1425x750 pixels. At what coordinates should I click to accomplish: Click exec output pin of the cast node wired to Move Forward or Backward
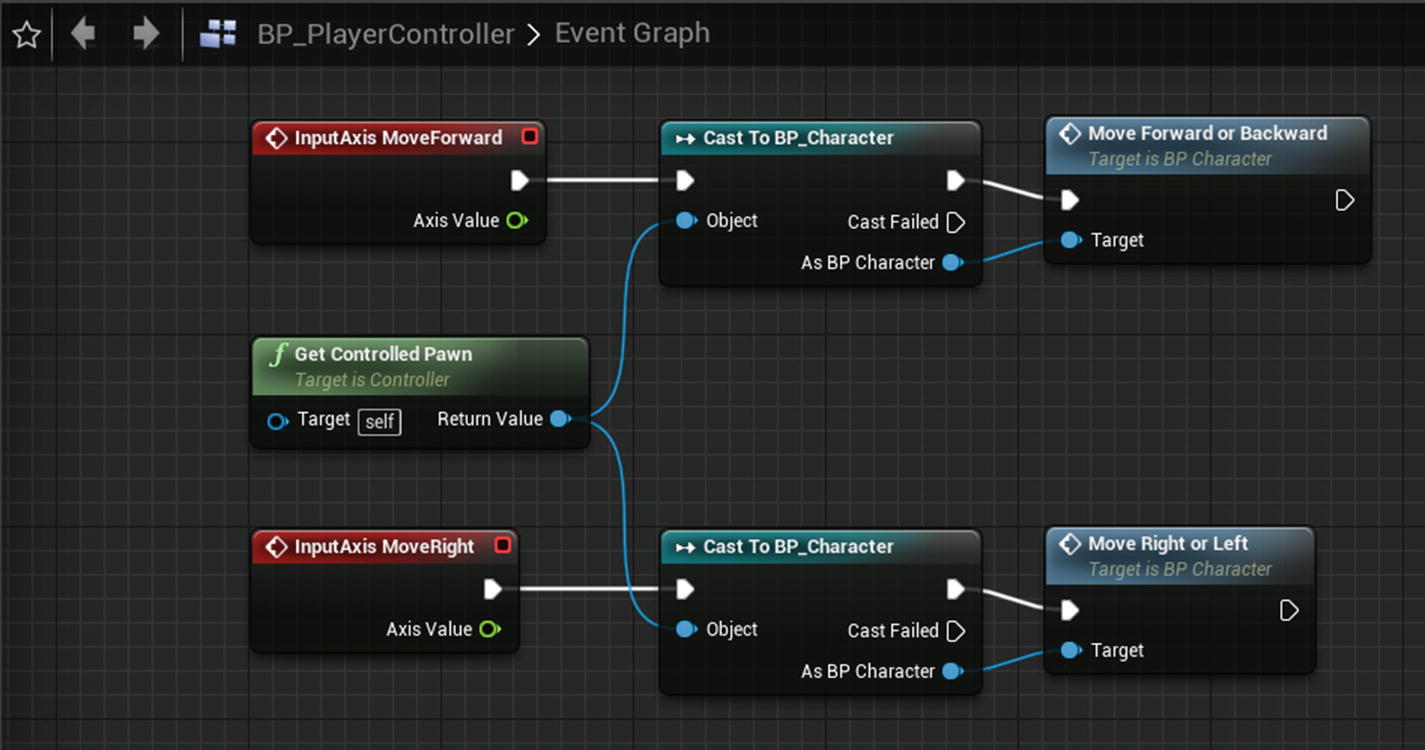click(956, 180)
